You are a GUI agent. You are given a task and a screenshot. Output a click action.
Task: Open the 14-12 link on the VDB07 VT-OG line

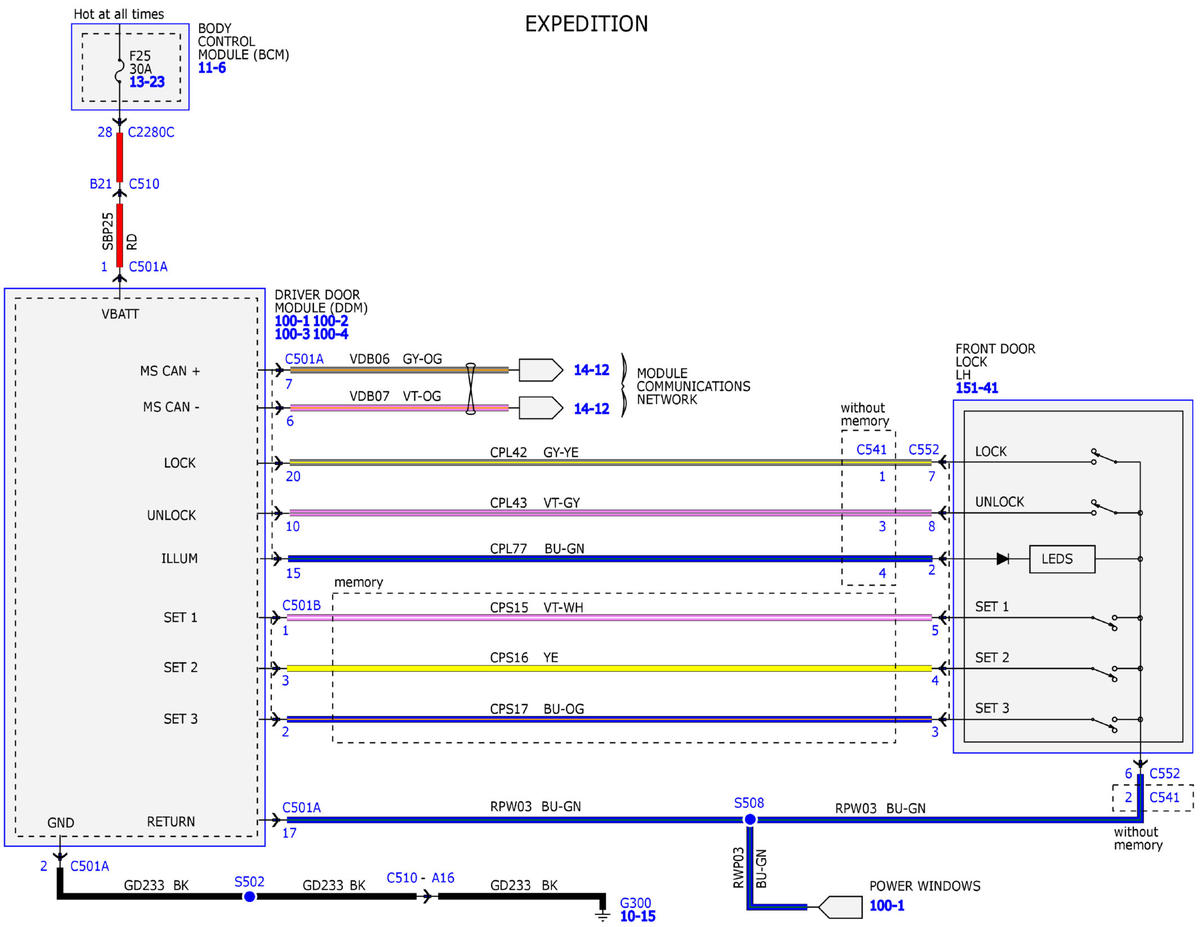[x=591, y=408]
